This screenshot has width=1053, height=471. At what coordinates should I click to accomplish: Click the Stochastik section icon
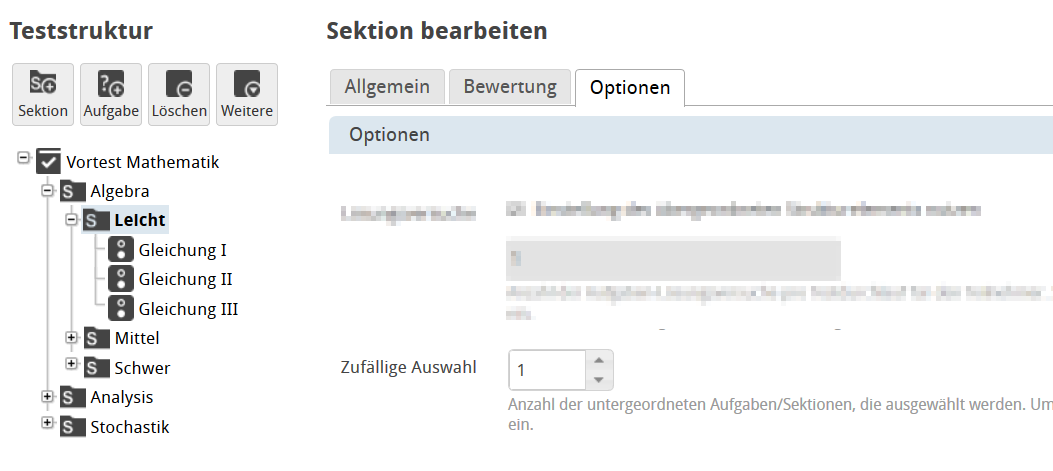point(72,427)
